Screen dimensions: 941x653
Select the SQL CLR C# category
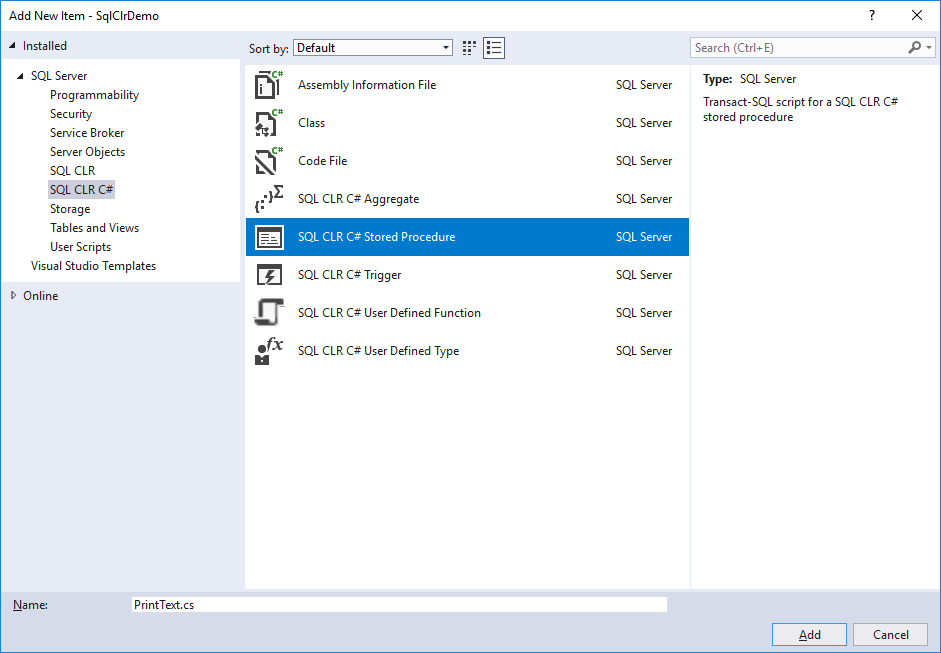point(81,190)
